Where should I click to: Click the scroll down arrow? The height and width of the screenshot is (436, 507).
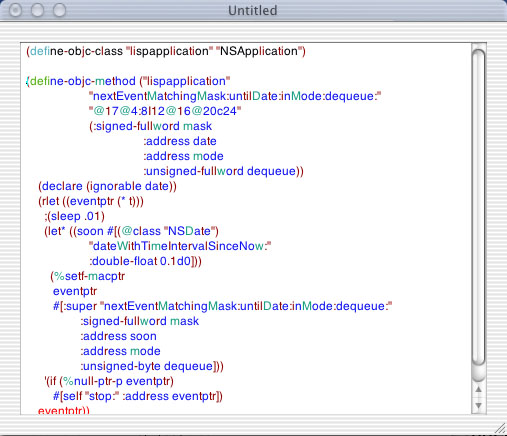tap(478, 405)
